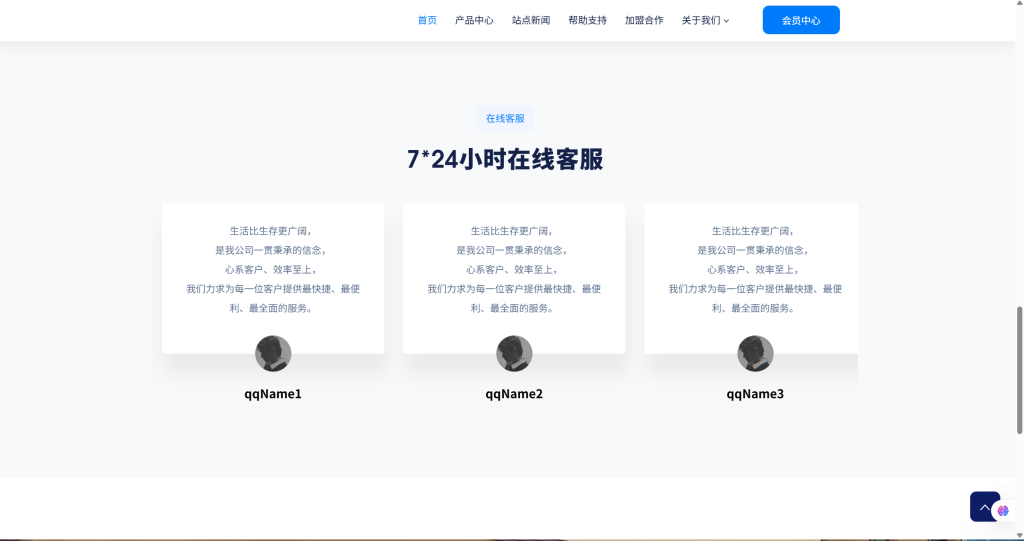Open 加盟合作 navigation item
The height and width of the screenshot is (541, 1024).
tap(644, 20)
